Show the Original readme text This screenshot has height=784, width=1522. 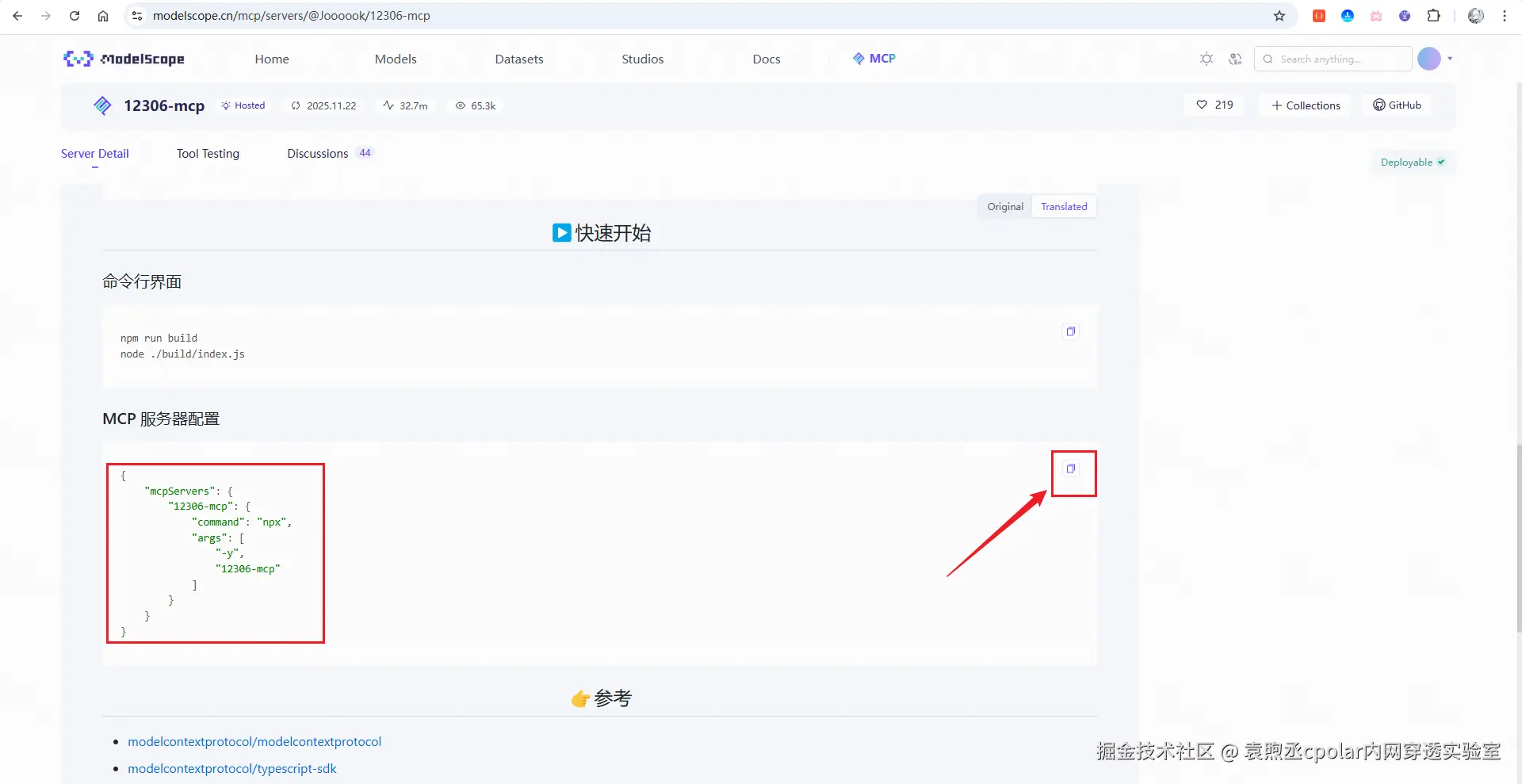[1005, 207]
